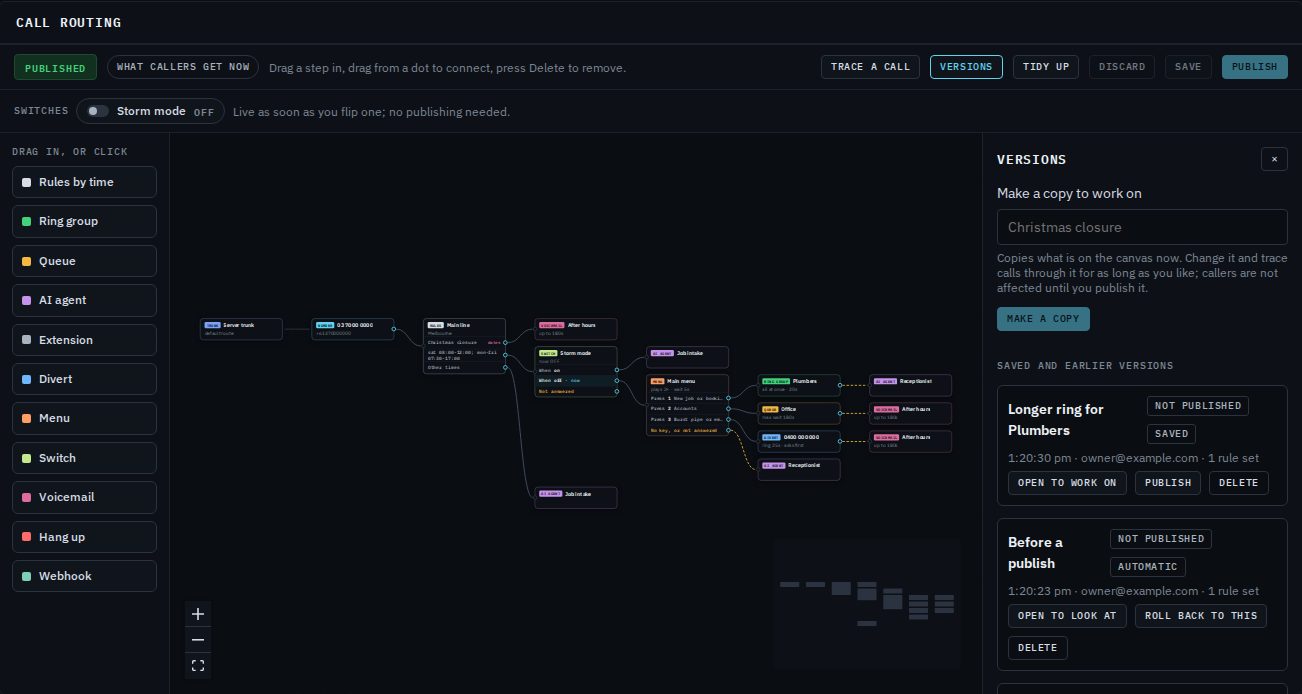Add an Extension step
Image resolution: width=1302 pixels, height=694 pixels.
[x=84, y=340]
